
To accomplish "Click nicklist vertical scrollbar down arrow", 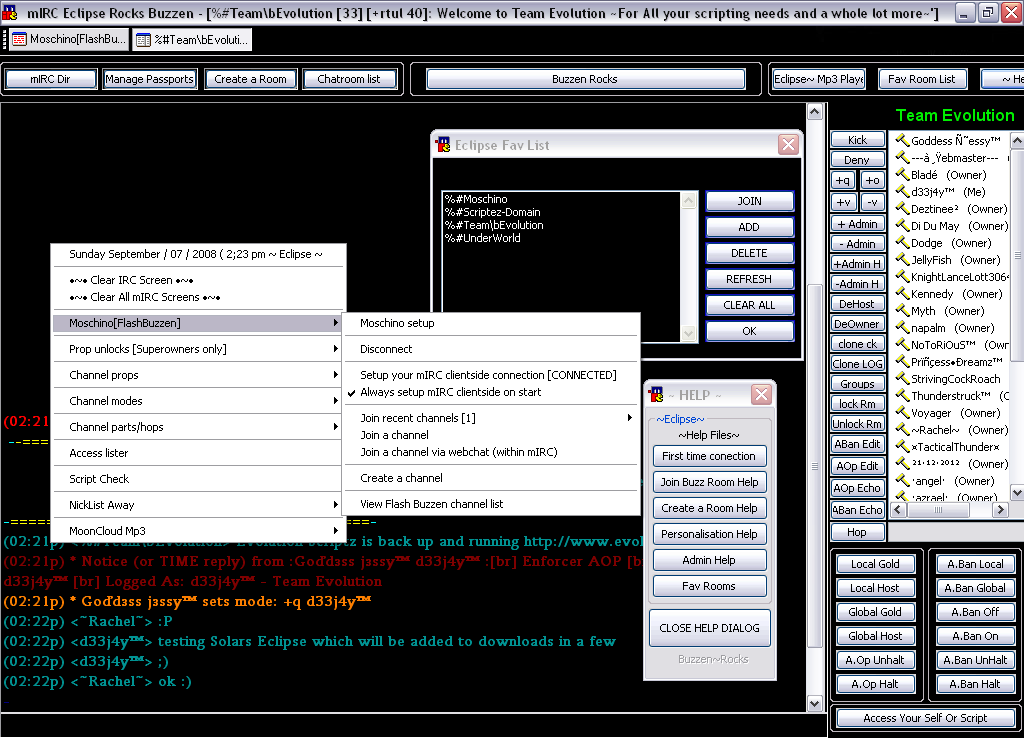I will click(1017, 492).
